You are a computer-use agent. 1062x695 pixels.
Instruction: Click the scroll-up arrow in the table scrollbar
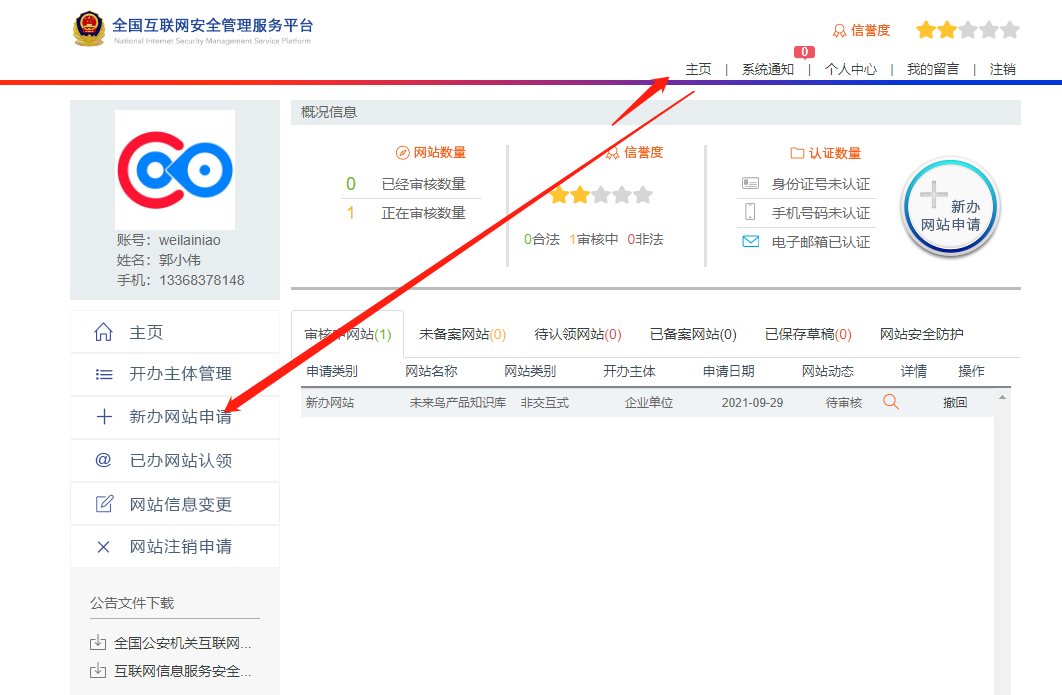1003,398
